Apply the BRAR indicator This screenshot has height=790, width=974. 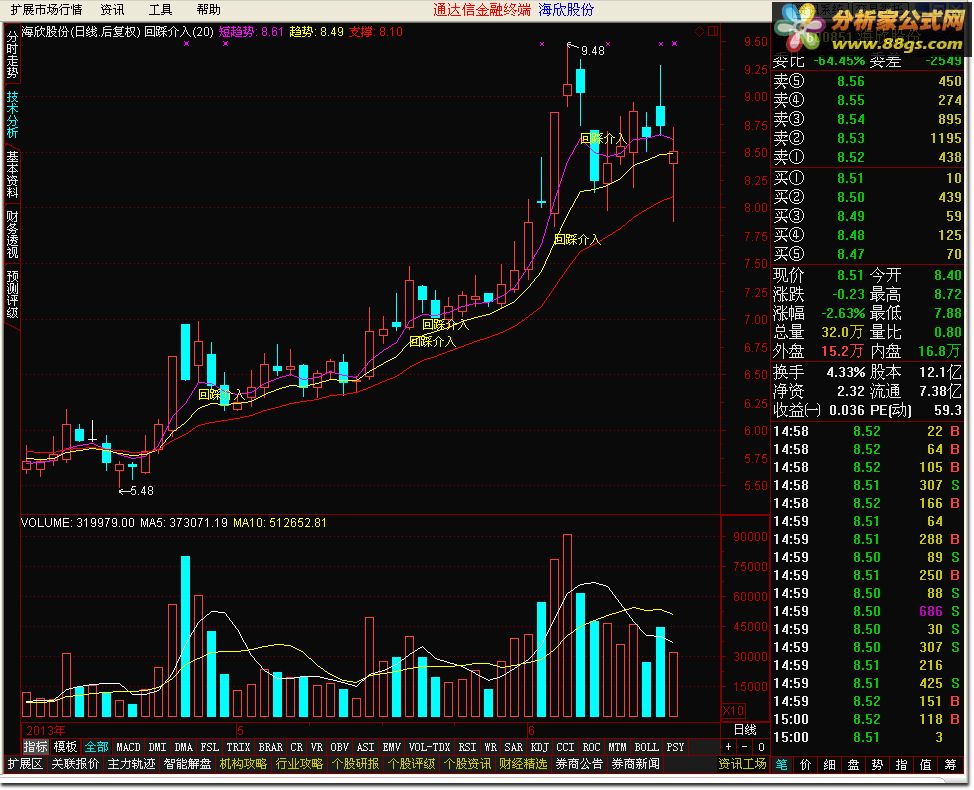270,747
